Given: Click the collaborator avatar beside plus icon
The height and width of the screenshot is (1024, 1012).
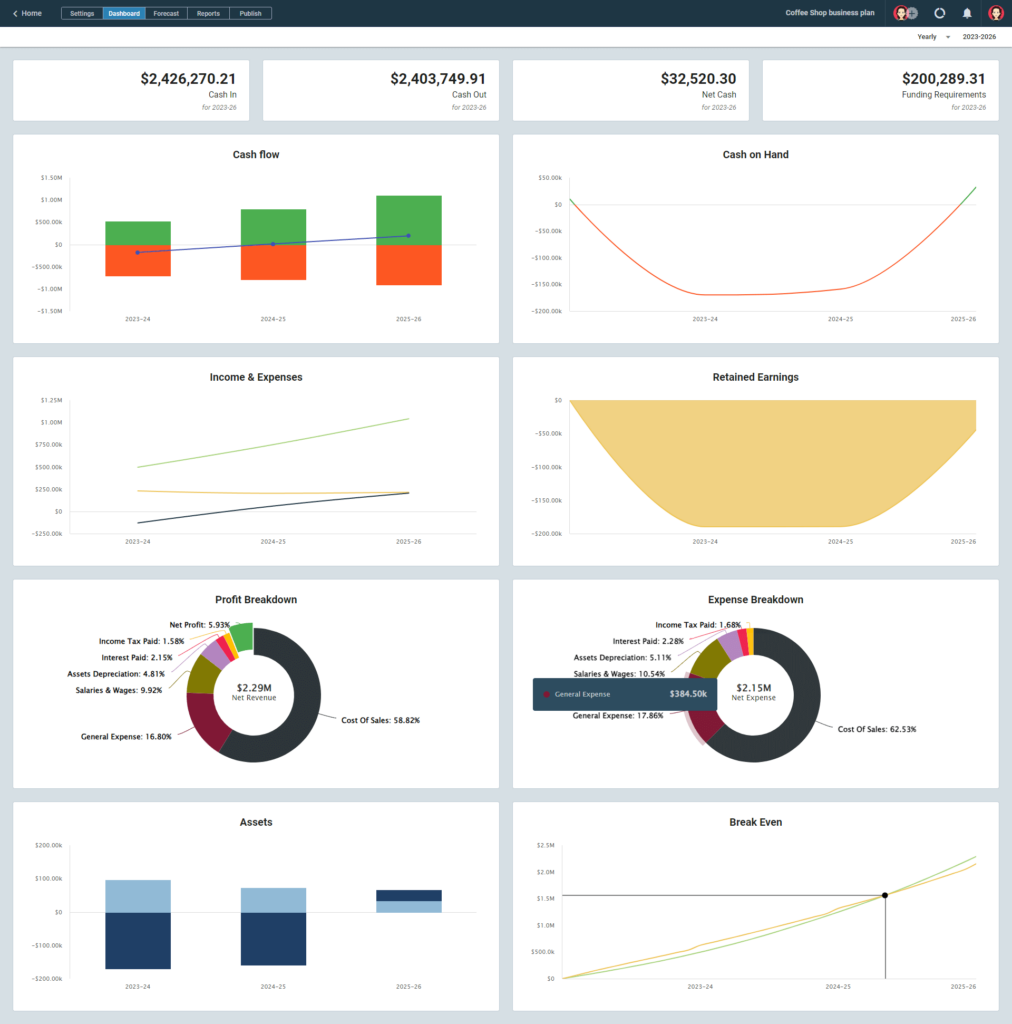Looking at the screenshot, I should [x=900, y=13].
